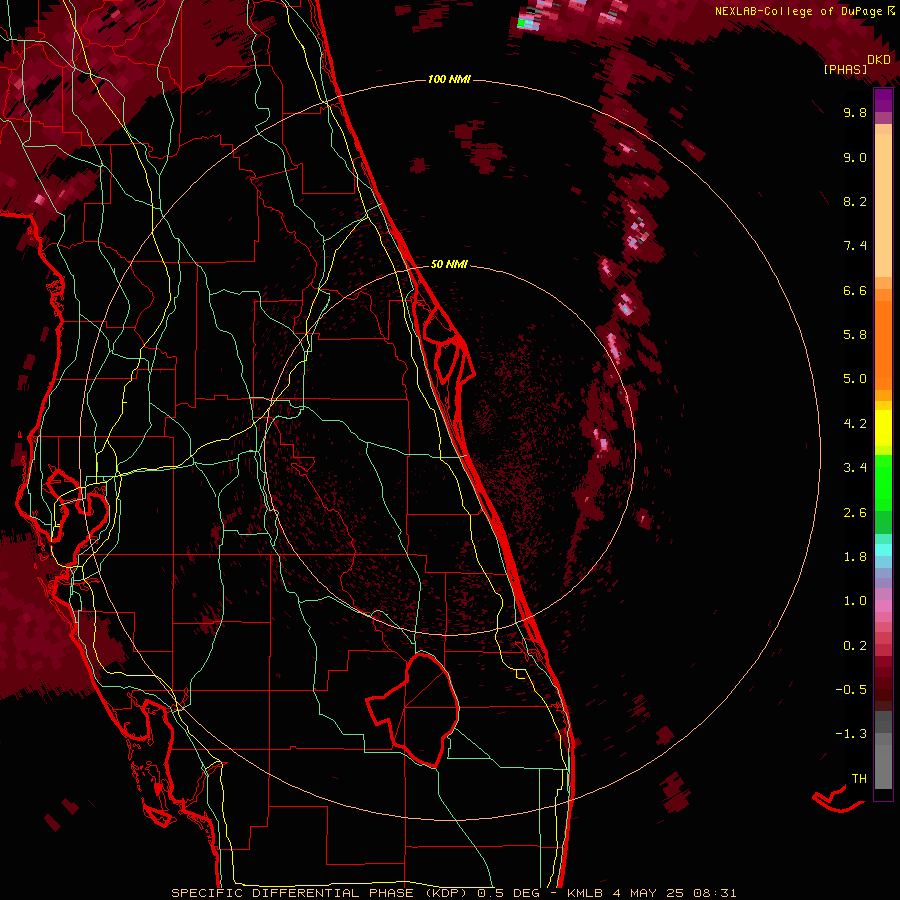Screen dimensions: 900x900
Task: Select the -0.5 value on the scale
Action: click(x=851, y=690)
